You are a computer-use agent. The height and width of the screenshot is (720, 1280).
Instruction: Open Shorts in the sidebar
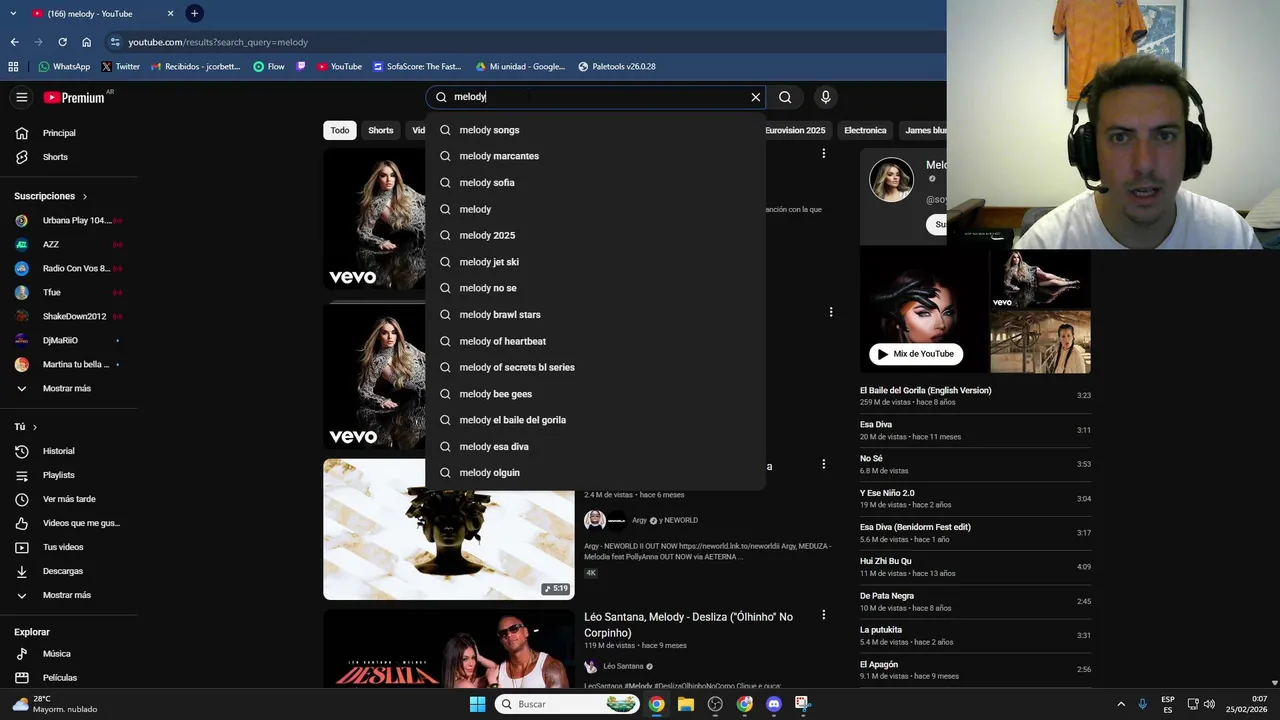pyautogui.click(x=67, y=157)
